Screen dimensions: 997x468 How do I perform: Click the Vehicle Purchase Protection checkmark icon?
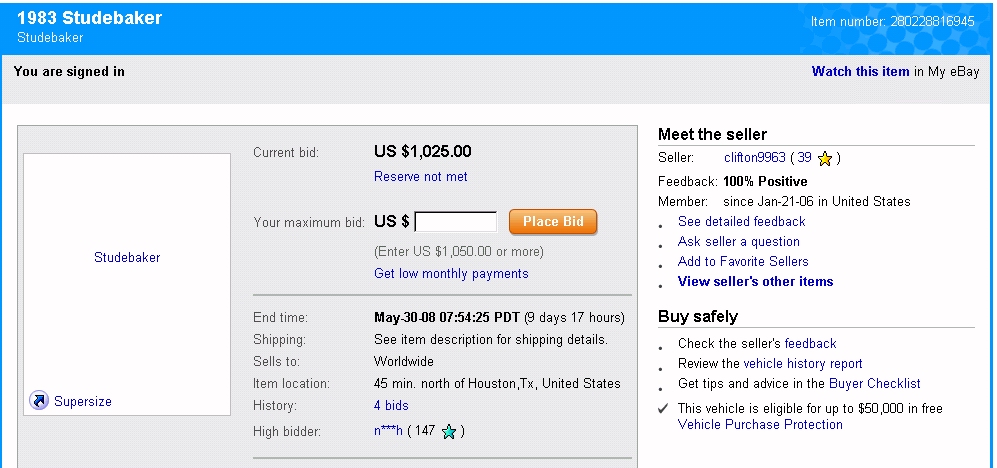pyautogui.click(x=662, y=409)
